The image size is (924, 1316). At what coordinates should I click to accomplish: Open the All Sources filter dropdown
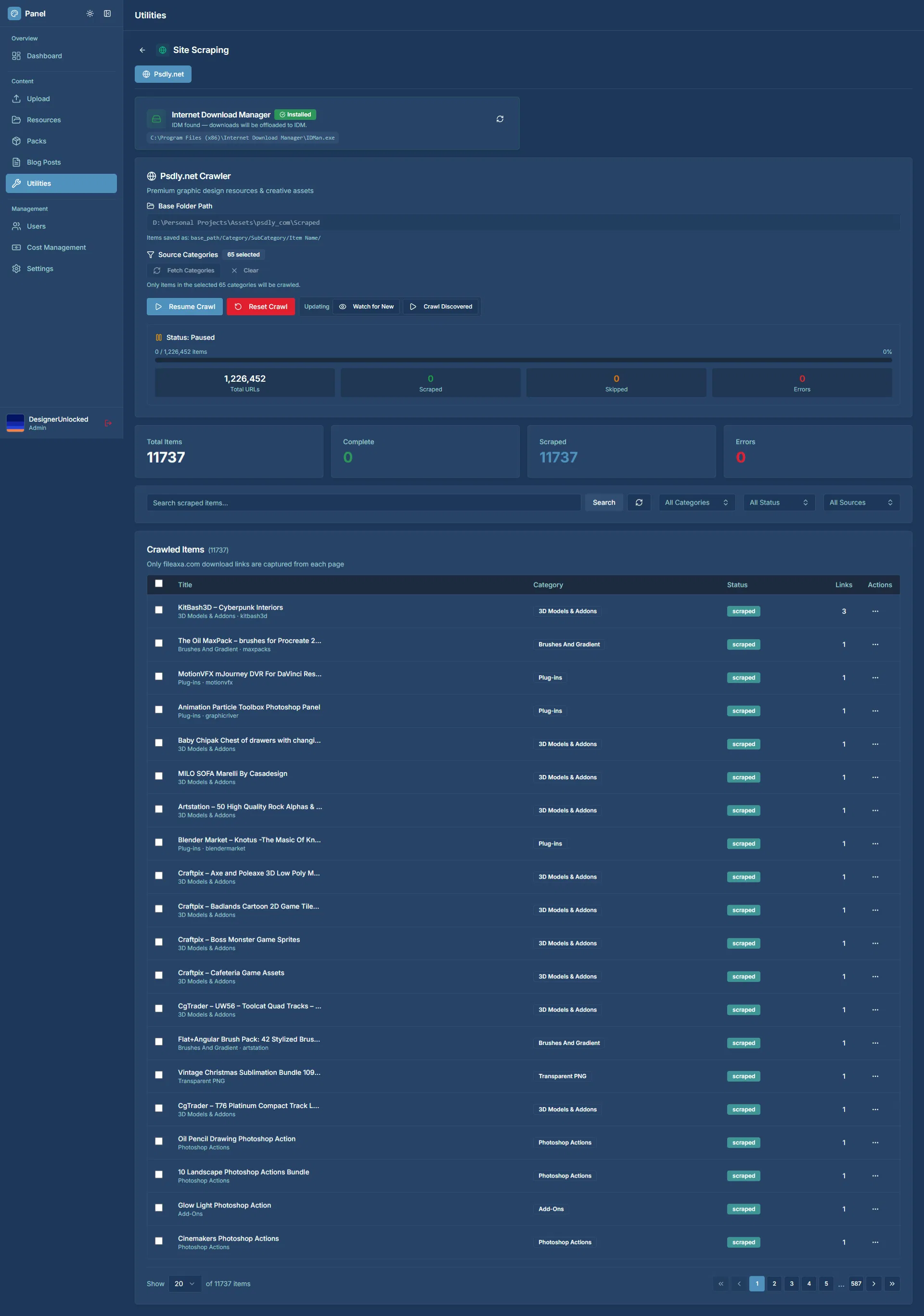[861, 502]
